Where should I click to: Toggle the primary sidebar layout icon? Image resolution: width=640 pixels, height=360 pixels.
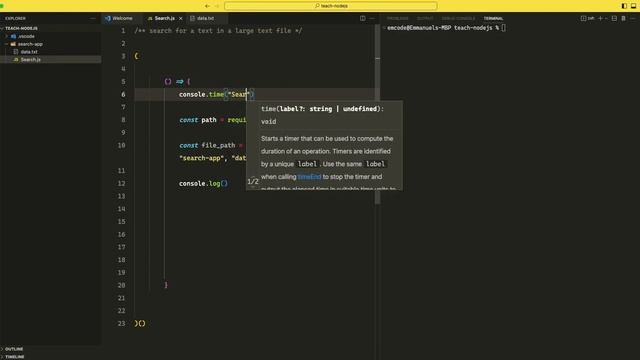coord(624,6)
